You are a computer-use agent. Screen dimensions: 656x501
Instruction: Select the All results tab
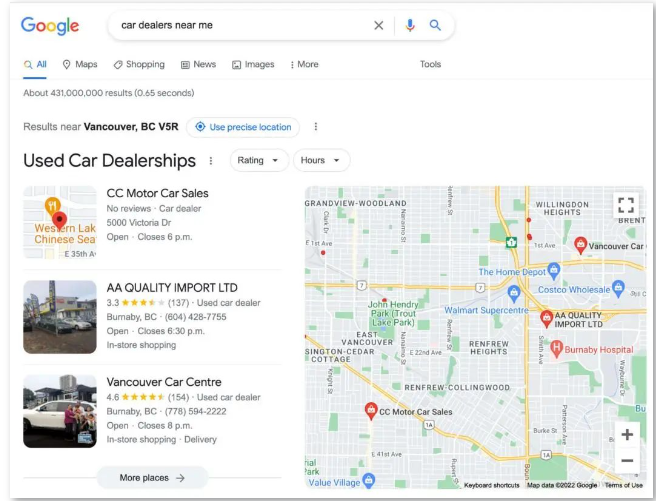pos(35,64)
